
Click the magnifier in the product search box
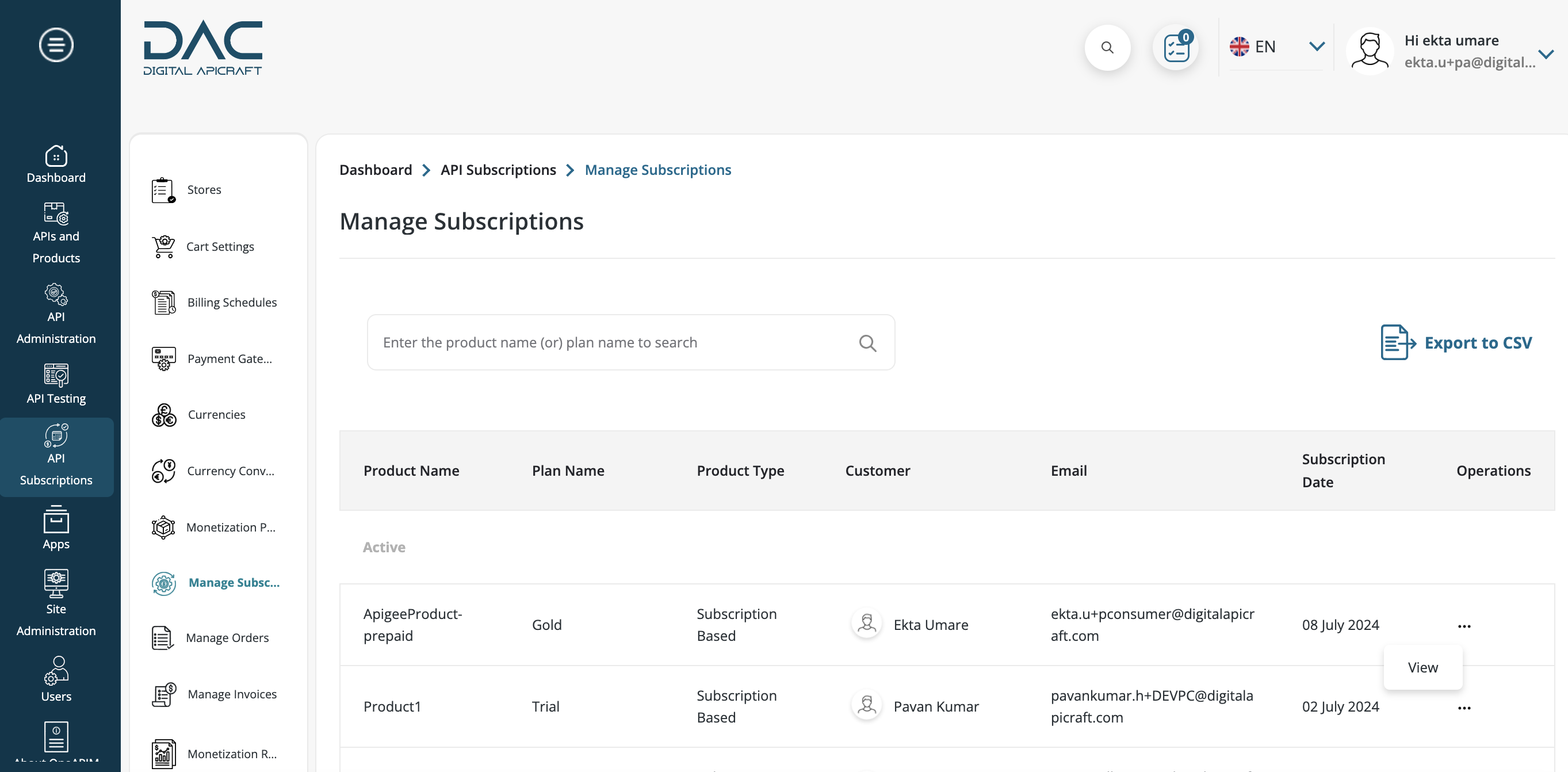pos(867,343)
